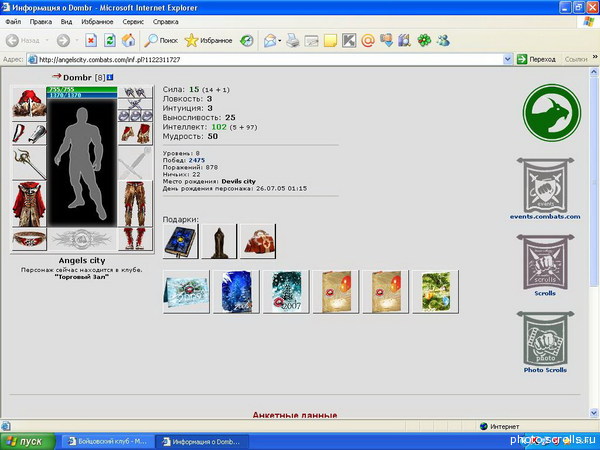The image size is (600, 450).
Task: Switch to Бойцовский клуб taskbar window
Action: pos(108,442)
